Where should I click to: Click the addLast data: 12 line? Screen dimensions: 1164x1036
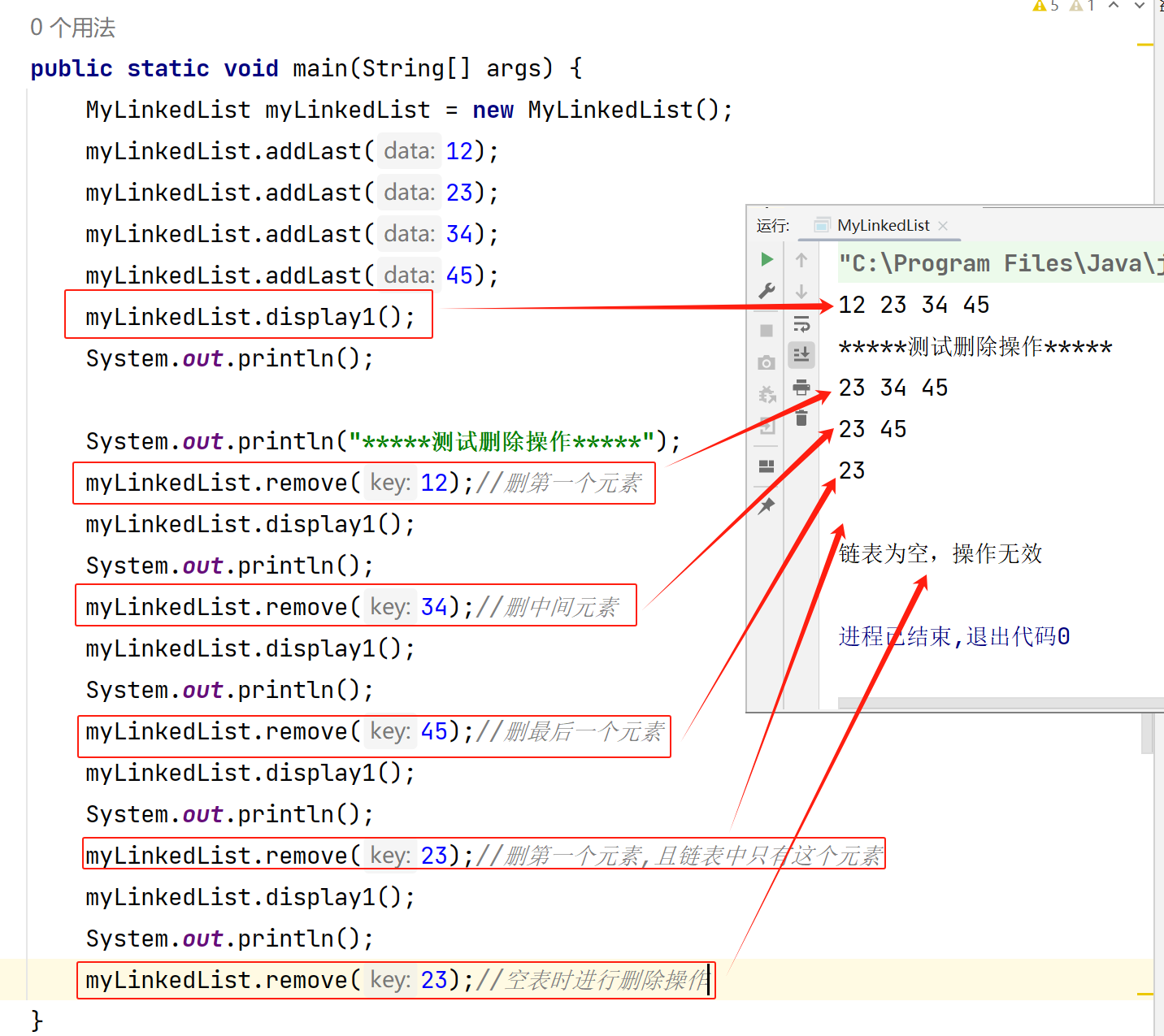(292, 151)
